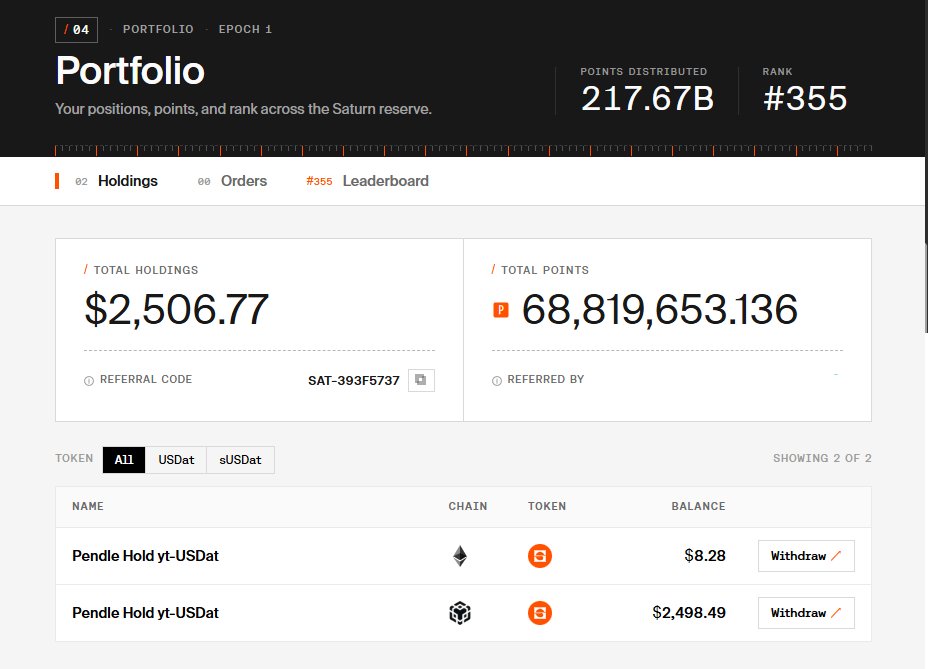
Task: Click the Portfolio page heading
Action: [130, 71]
